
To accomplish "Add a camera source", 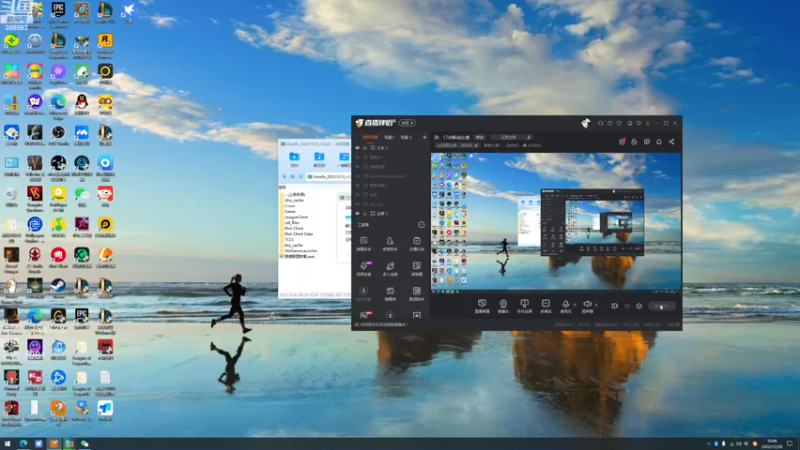I will [503, 306].
